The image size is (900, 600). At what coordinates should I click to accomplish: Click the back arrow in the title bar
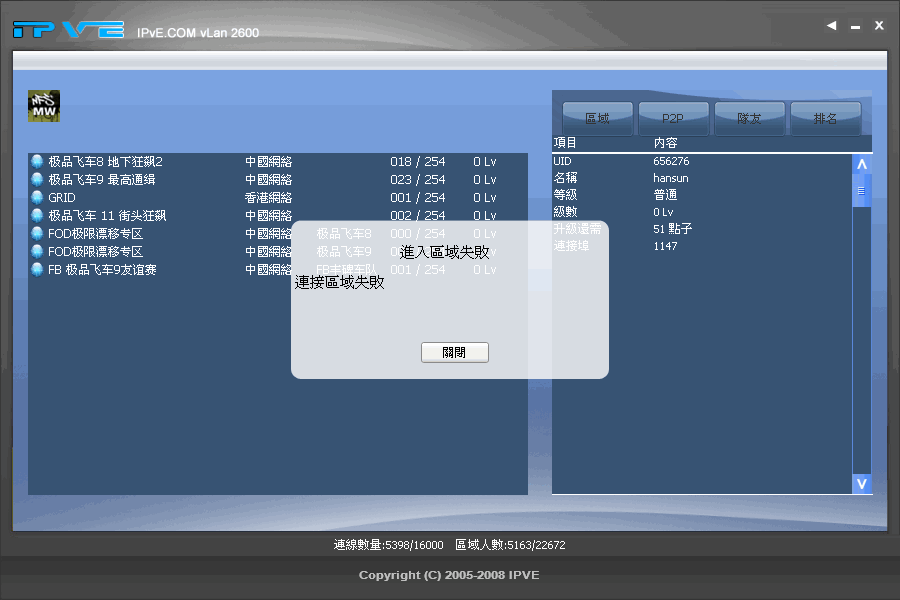click(831, 24)
